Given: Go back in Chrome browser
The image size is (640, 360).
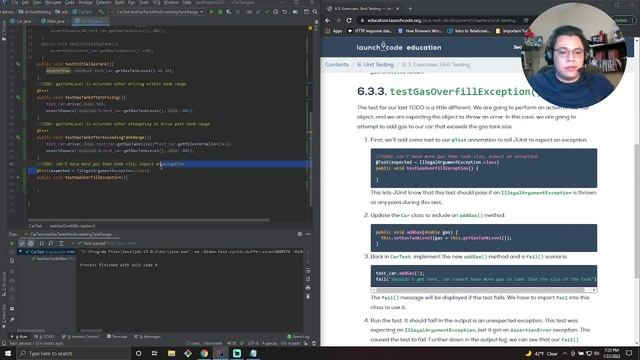Looking at the screenshot, I should pyautogui.click(x=328, y=20).
